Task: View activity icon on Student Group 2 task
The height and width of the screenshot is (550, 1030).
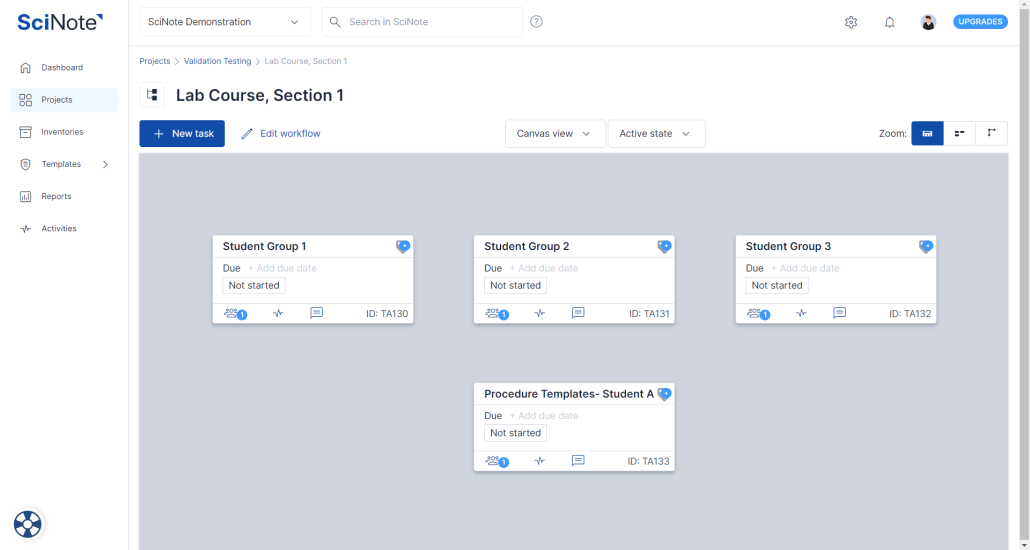Action: pos(539,313)
